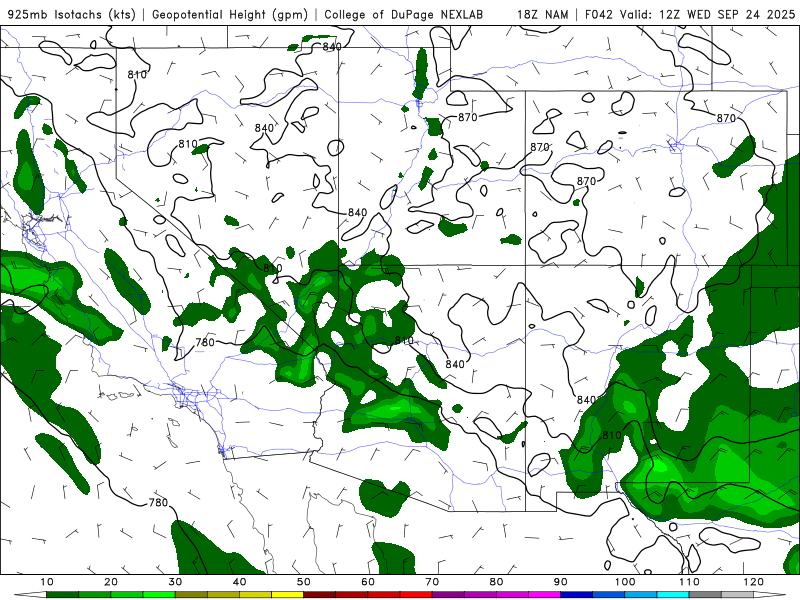Click the 110 value on the color scale
800x600 pixels.
(x=689, y=582)
